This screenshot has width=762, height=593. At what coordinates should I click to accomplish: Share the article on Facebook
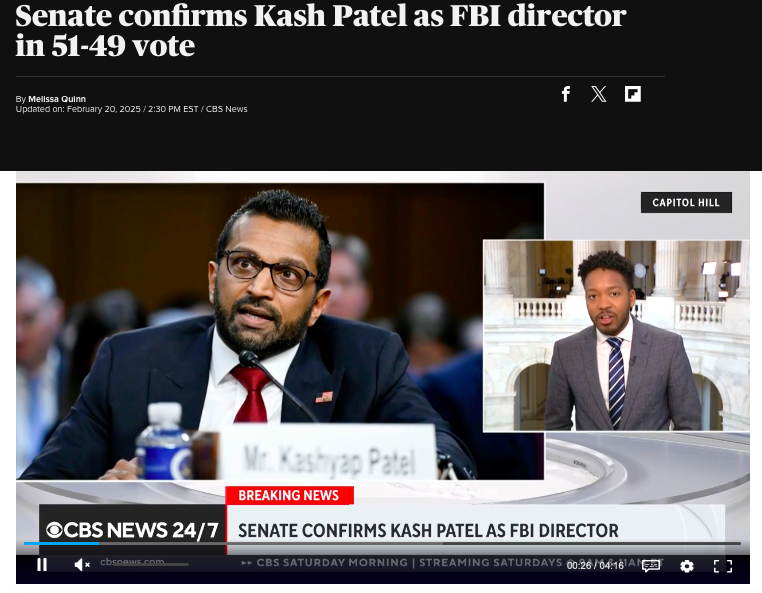(566, 94)
